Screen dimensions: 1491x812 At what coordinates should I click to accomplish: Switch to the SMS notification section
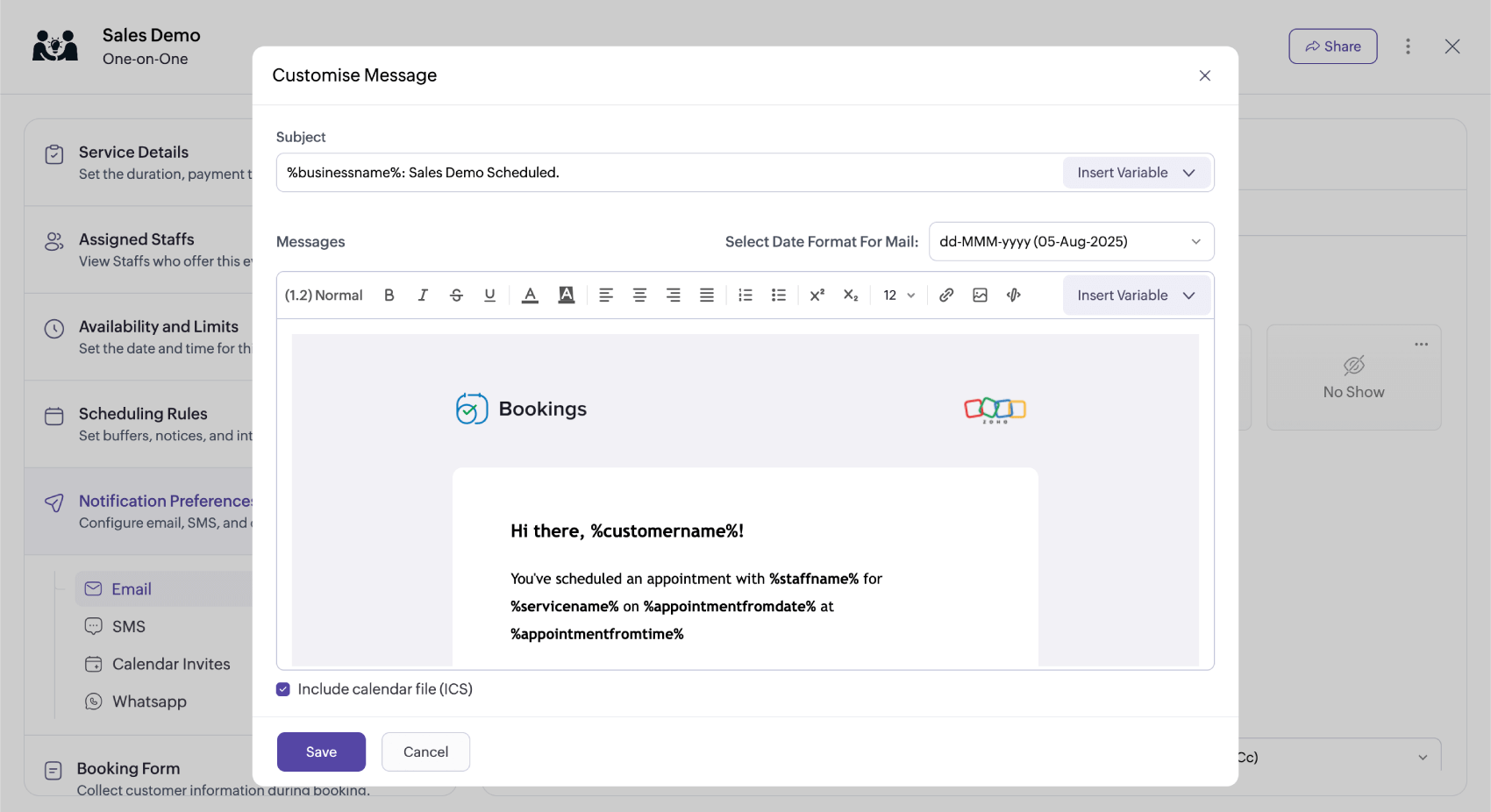pyautogui.click(x=126, y=626)
